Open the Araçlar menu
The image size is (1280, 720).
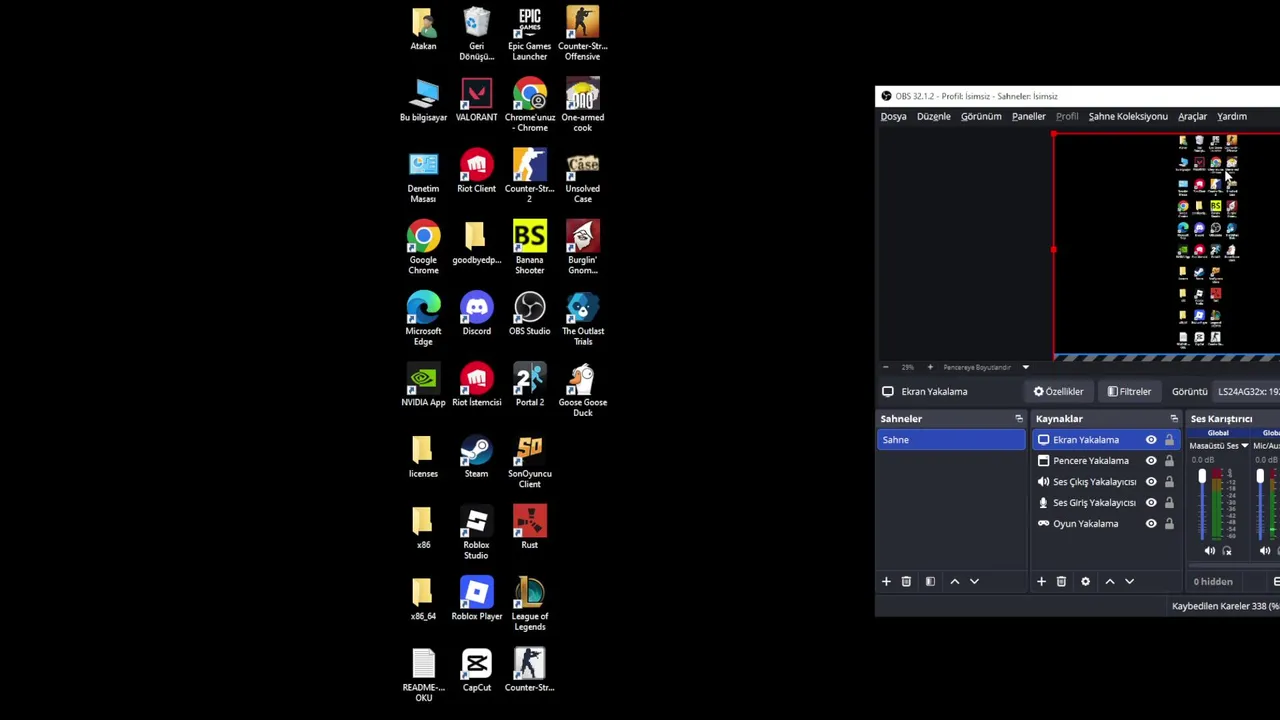(1192, 116)
